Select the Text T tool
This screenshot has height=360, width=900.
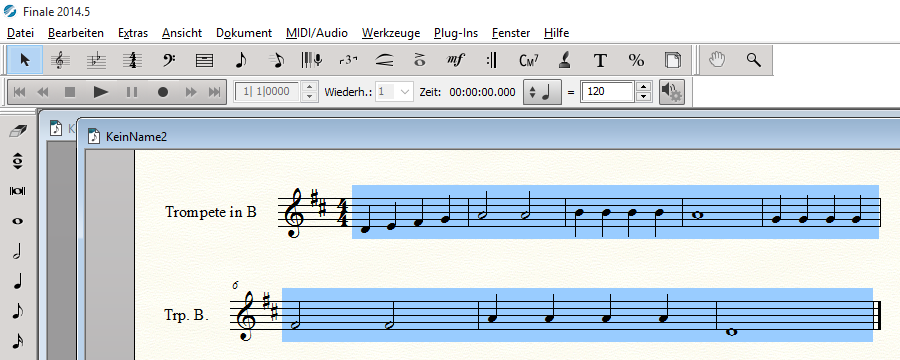pos(600,60)
